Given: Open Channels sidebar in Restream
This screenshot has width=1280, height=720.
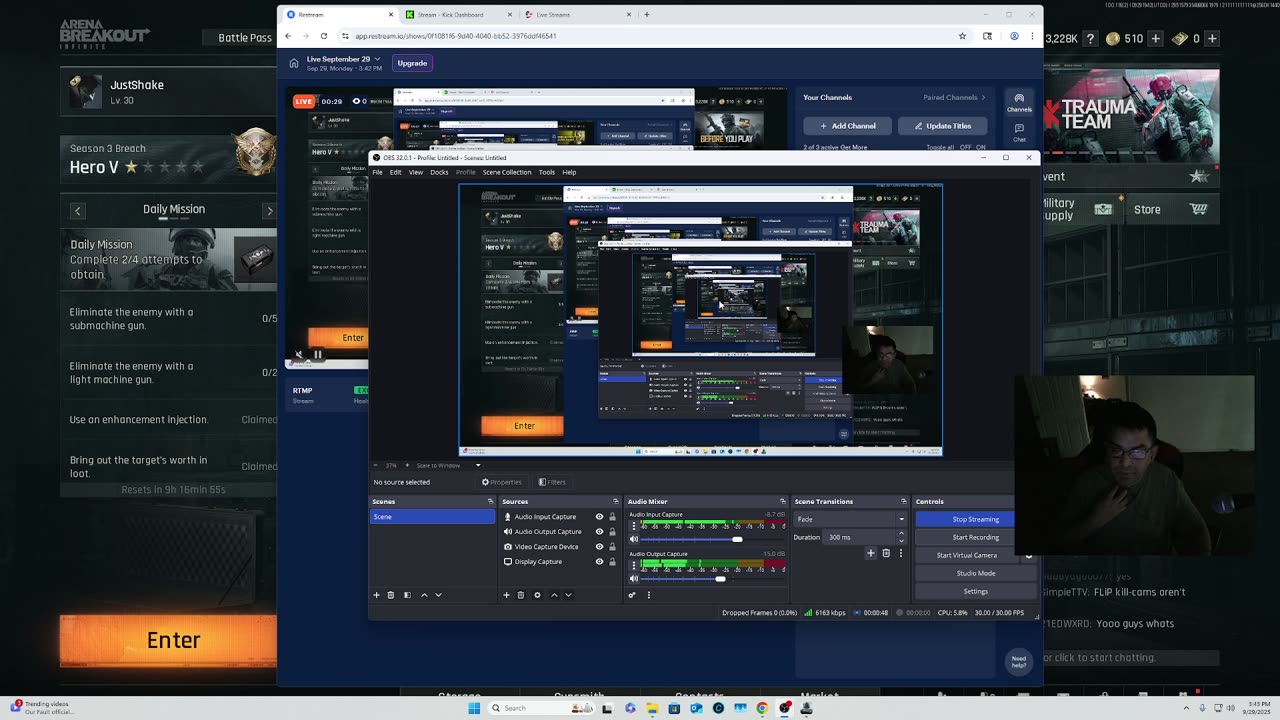Looking at the screenshot, I should click(1019, 103).
